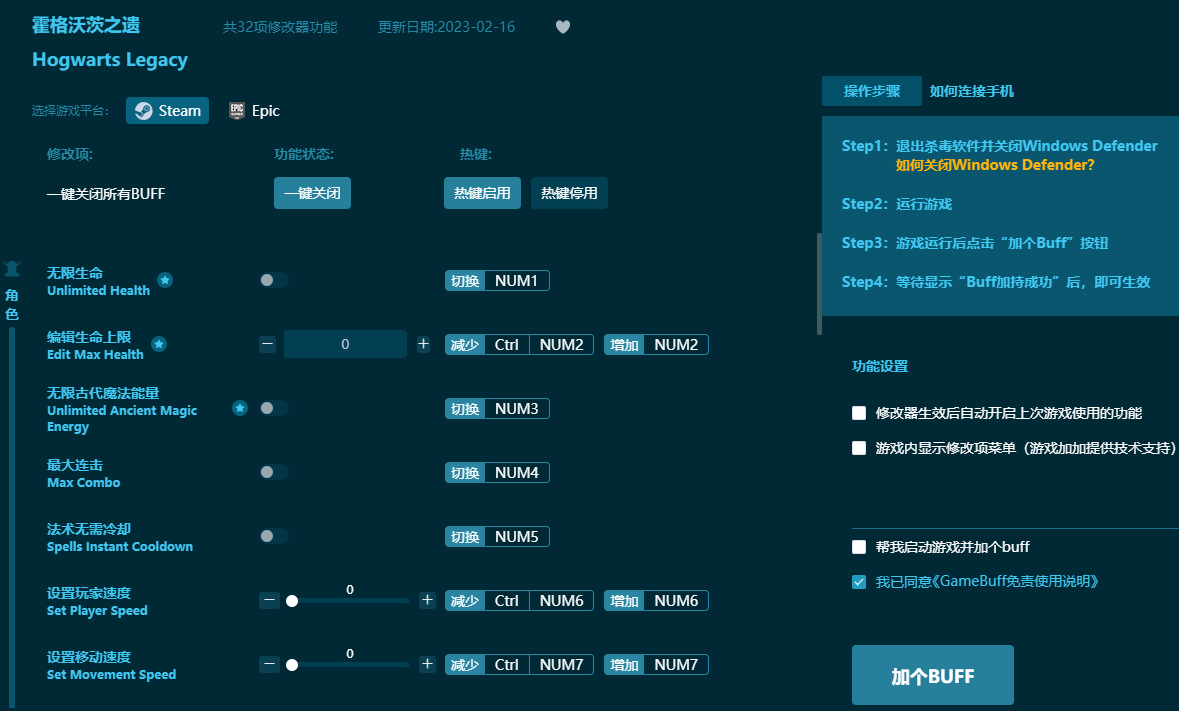Check auto-enable last used functions option
The height and width of the screenshot is (711, 1179).
pyautogui.click(x=859, y=413)
